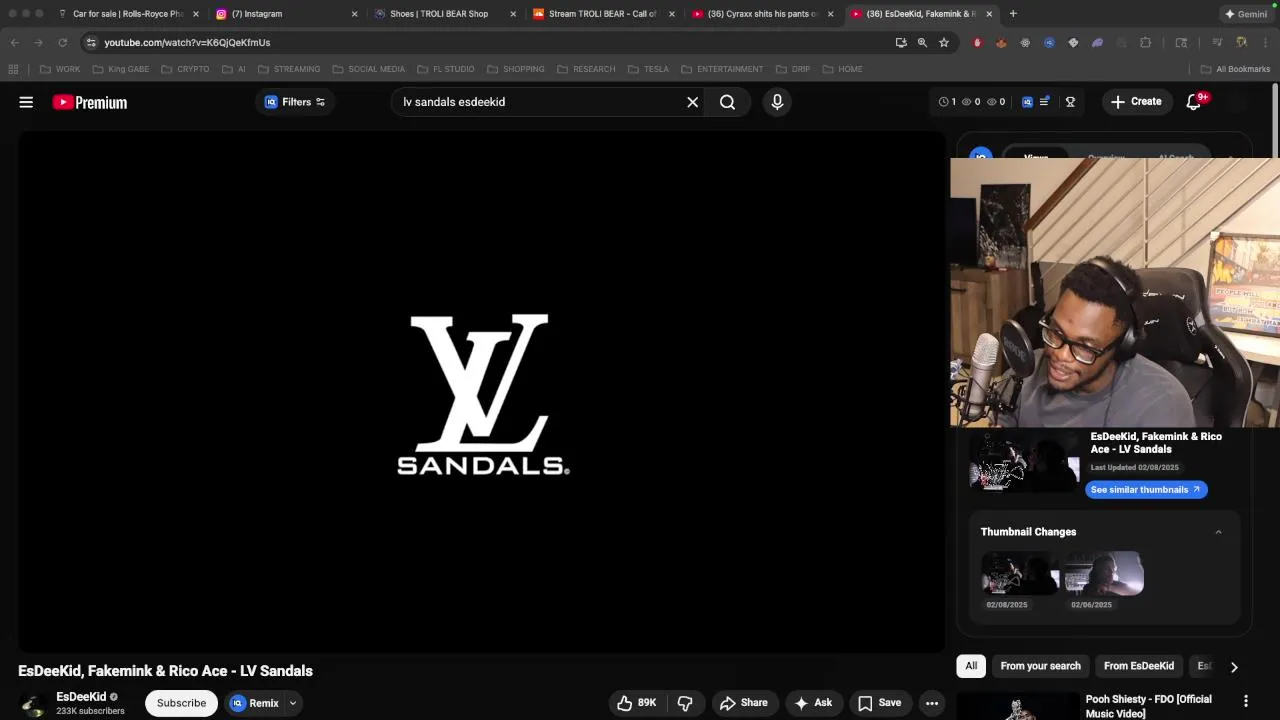The width and height of the screenshot is (1280, 720).
Task: Select From EsDeeKid chip
Action: [1139, 666]
